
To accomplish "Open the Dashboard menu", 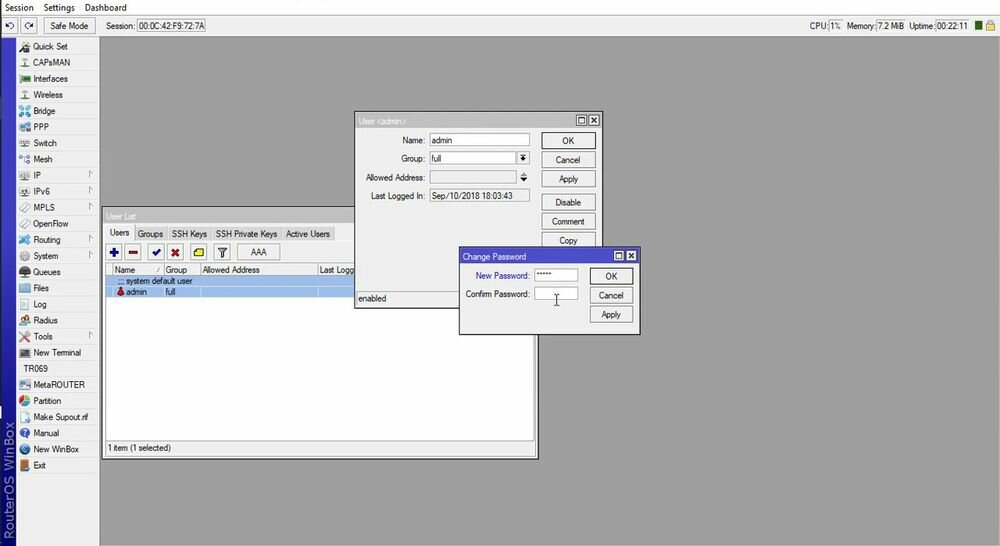I will (105, 7).
